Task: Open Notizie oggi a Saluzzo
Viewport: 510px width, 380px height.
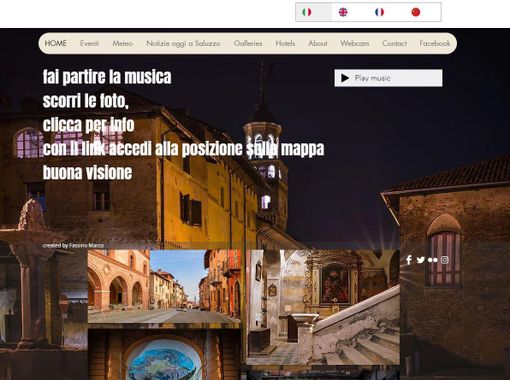Action: coord(183,43)
